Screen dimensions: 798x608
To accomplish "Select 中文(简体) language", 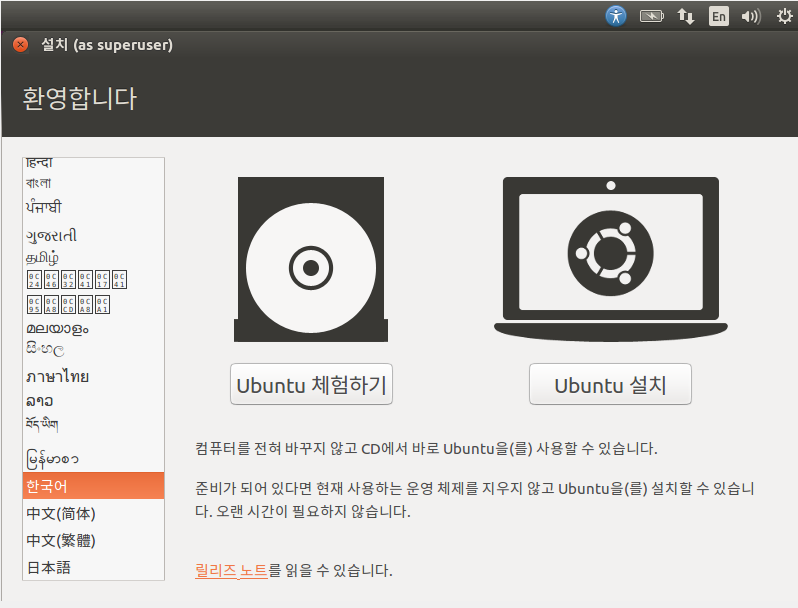I will pos(94,513).
